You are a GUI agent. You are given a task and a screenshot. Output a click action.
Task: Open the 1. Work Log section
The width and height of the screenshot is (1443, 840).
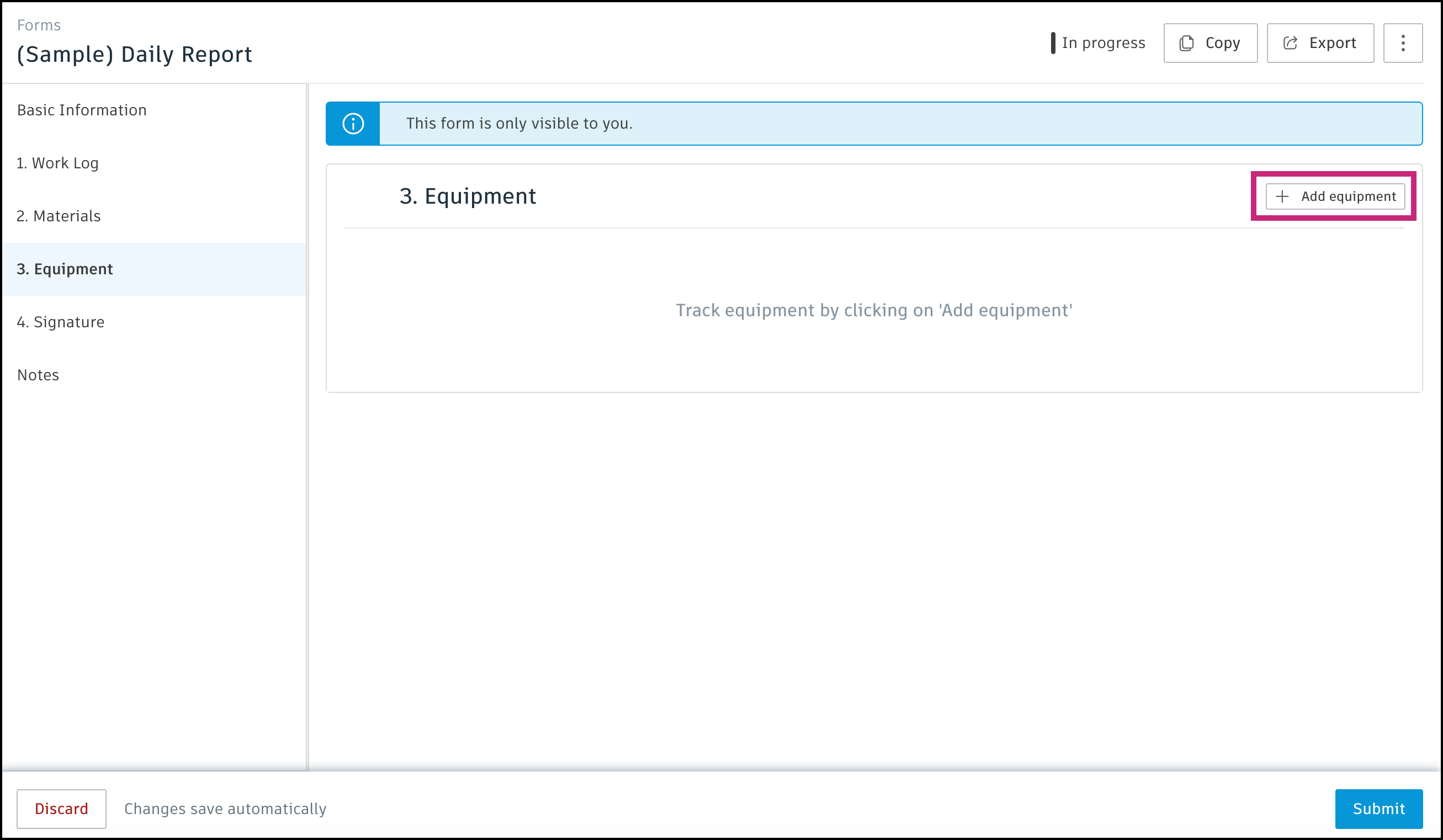click(58, 163)
